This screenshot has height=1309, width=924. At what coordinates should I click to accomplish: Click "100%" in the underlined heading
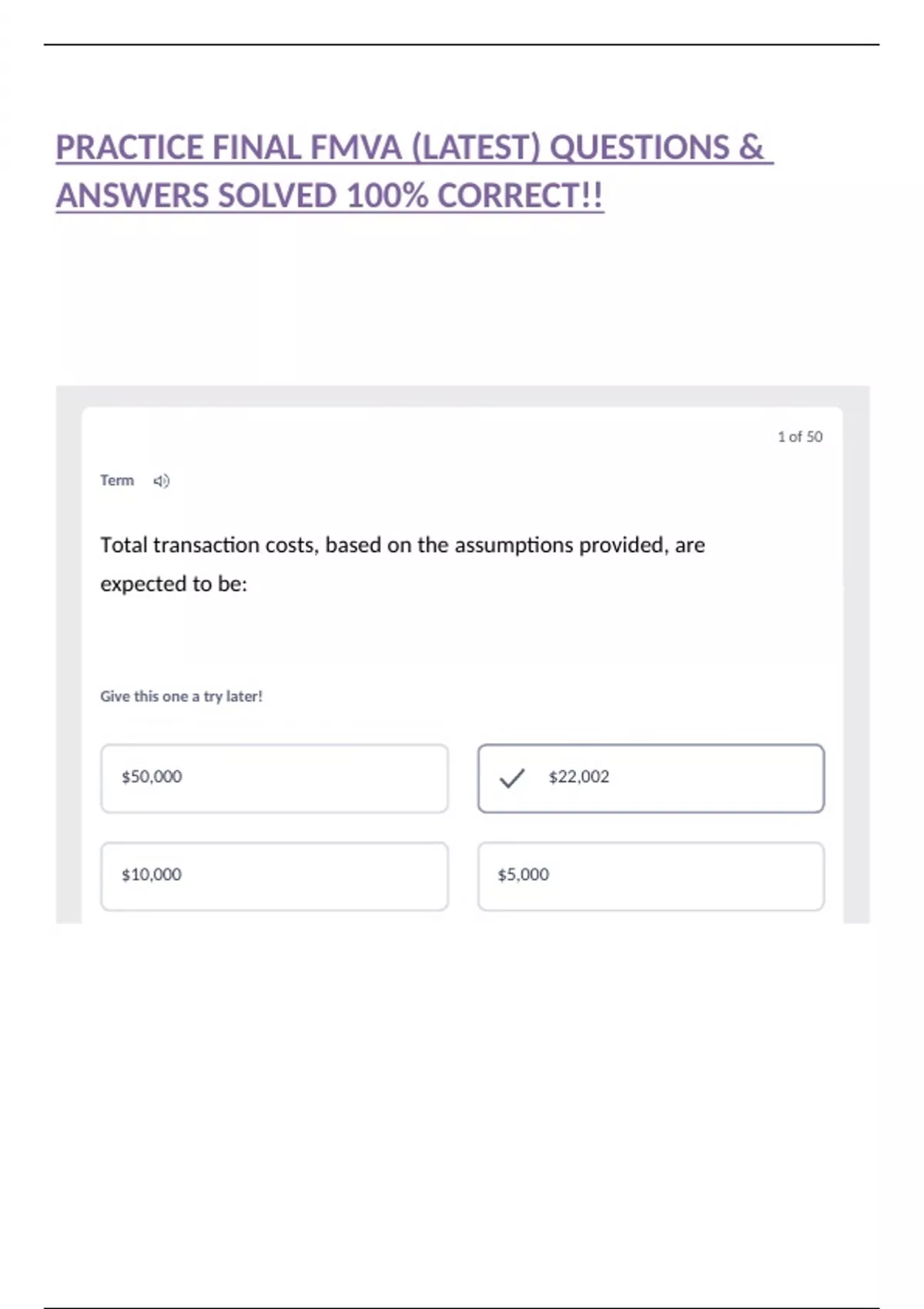point(387,196)
